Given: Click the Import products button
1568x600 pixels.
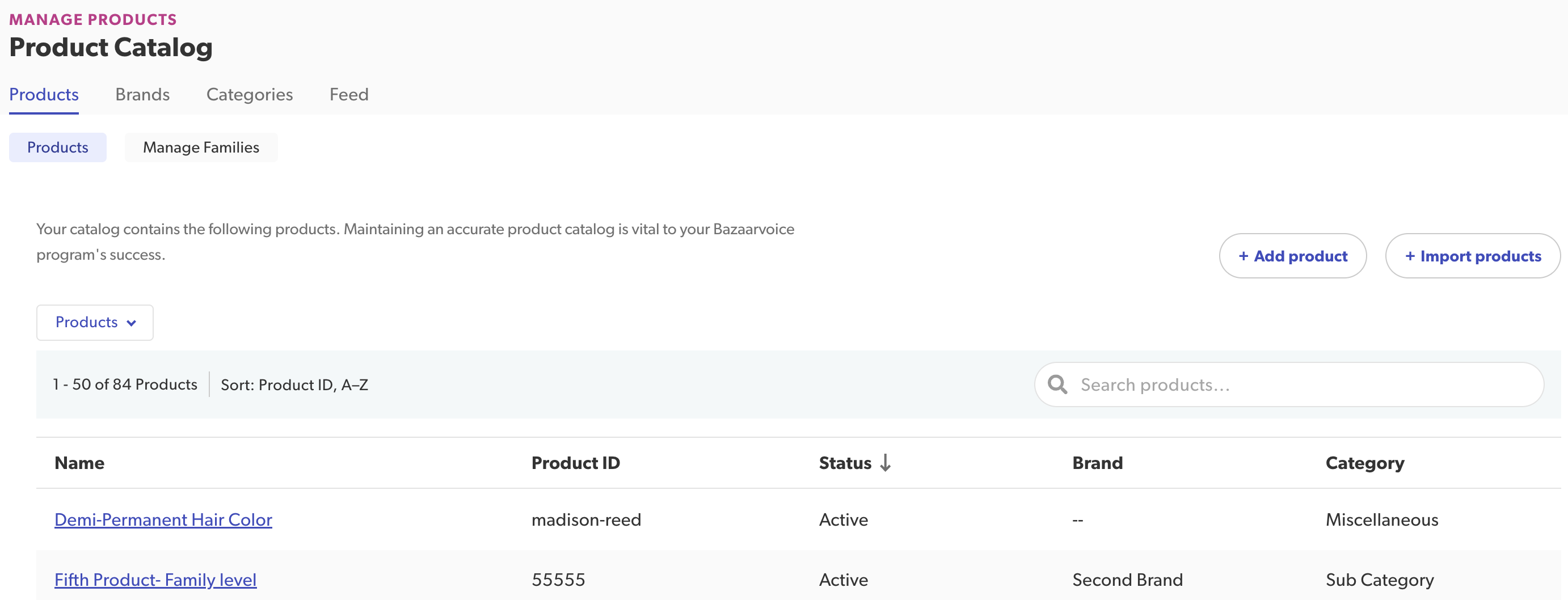Looking at the screenshot, I should tap(1473, 256).
